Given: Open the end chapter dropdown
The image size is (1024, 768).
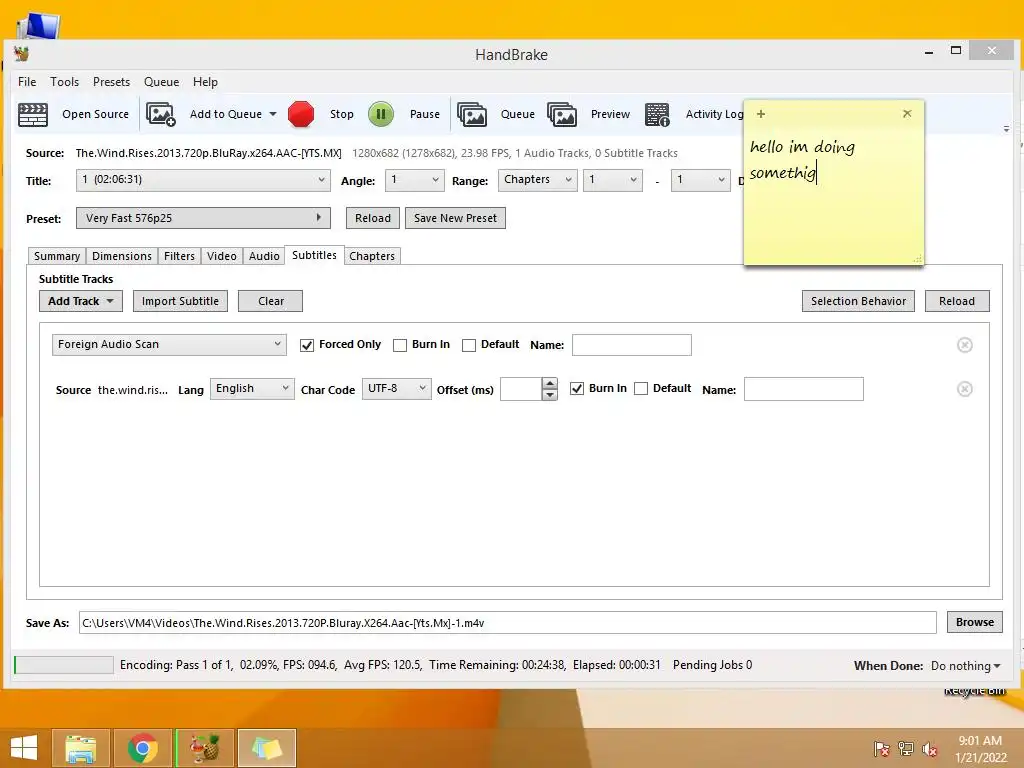Looking at the screenshot, I should coord(700,180).
